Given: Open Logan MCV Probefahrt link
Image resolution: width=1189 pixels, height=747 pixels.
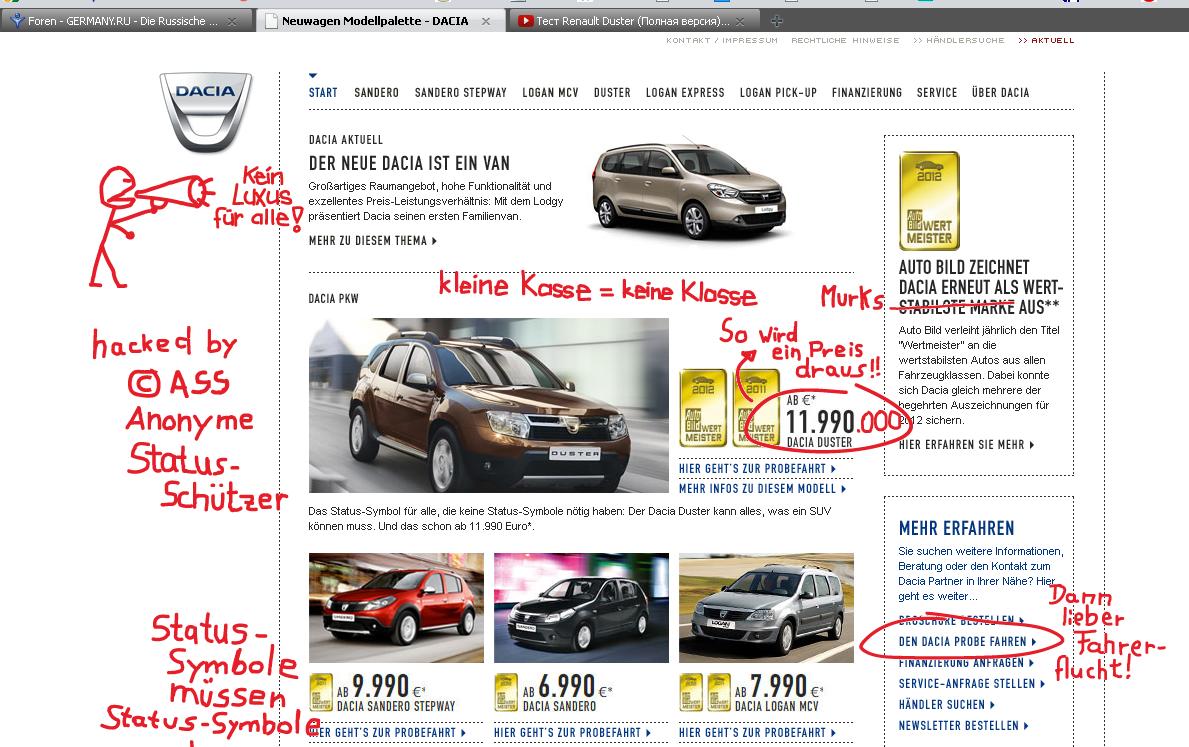Looking at the screenshot, I should point(758,733).
